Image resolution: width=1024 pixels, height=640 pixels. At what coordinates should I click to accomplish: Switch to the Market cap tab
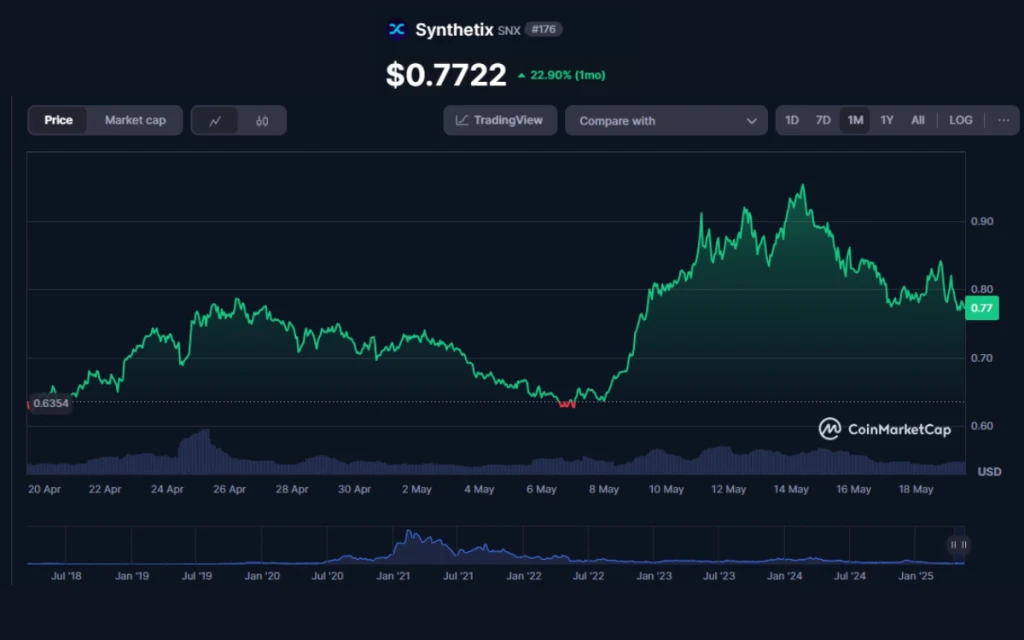(135, 120)
